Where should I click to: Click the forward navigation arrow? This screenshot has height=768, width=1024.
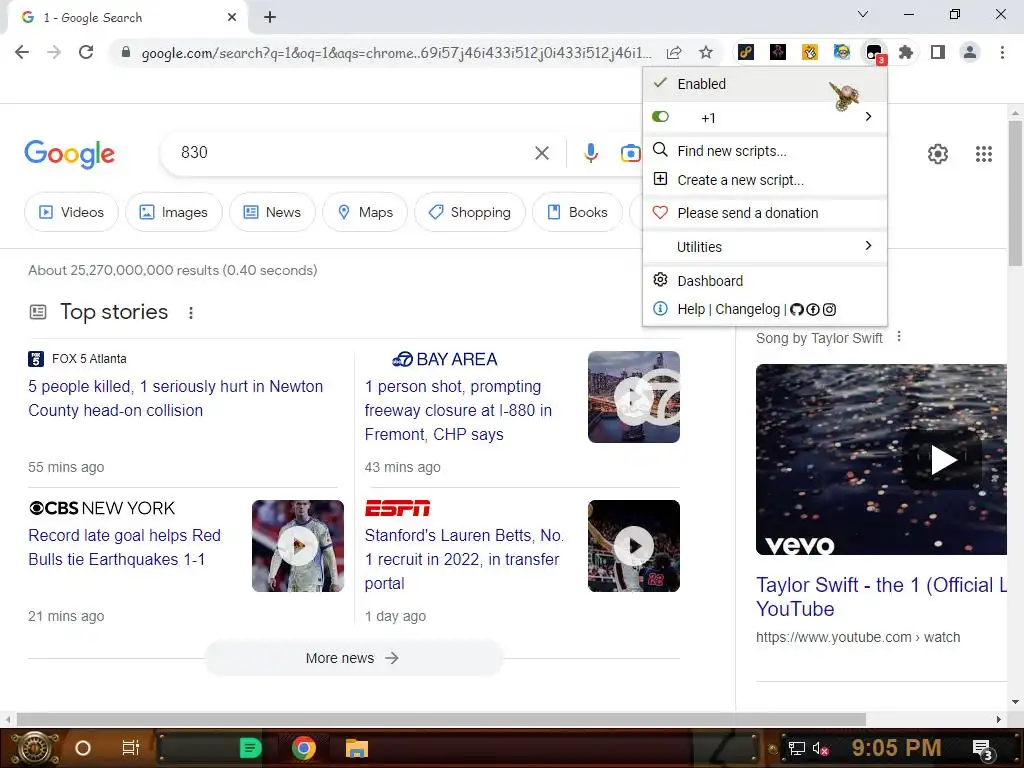(x=54, y=52)
